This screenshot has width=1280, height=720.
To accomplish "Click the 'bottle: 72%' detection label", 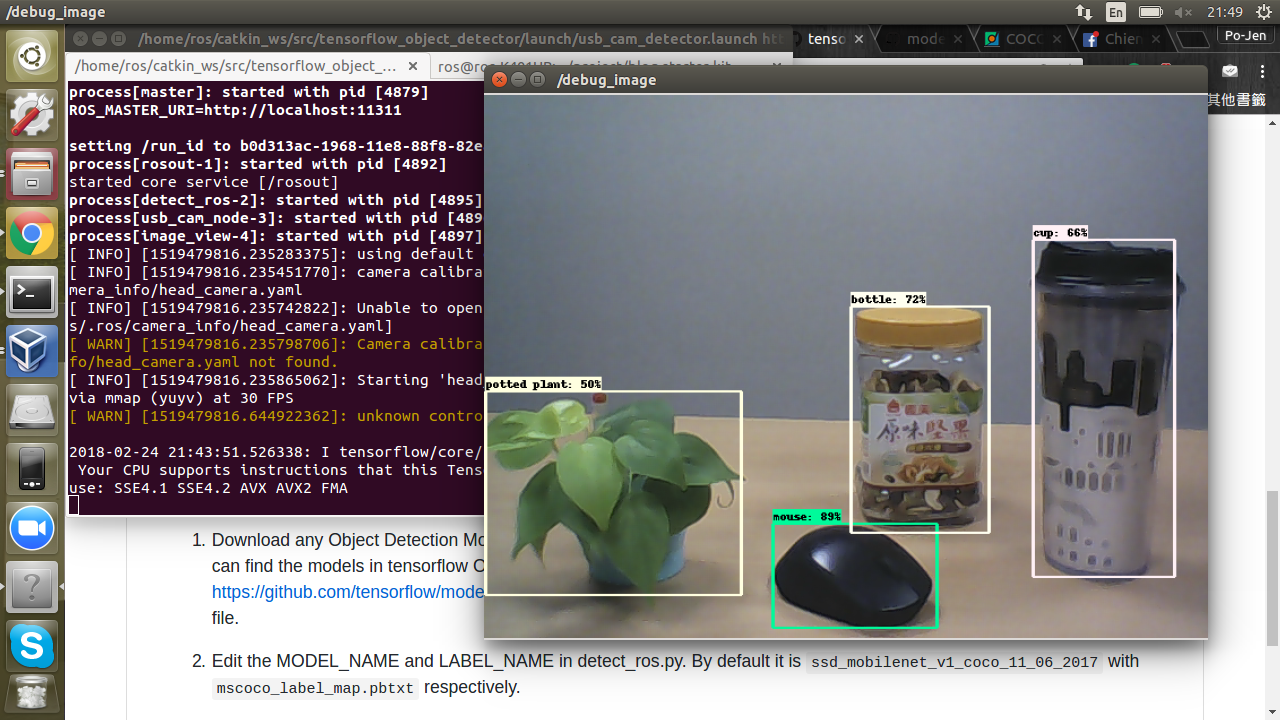I will pyautogui.click(x=889, y=299).
